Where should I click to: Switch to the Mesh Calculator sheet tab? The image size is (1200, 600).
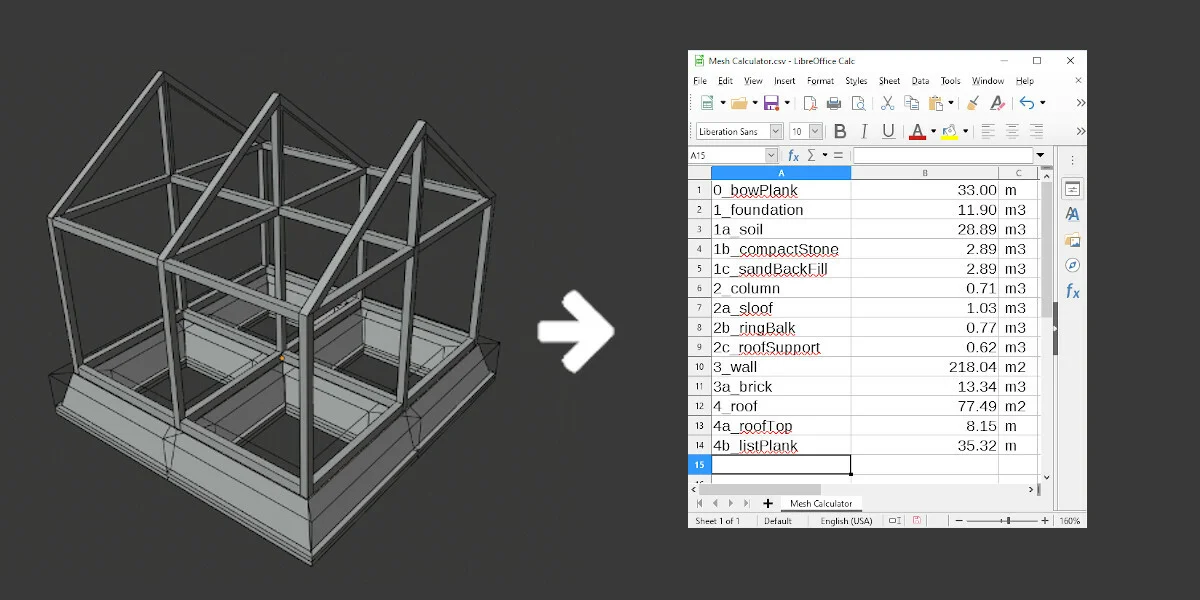pos(824,503)
